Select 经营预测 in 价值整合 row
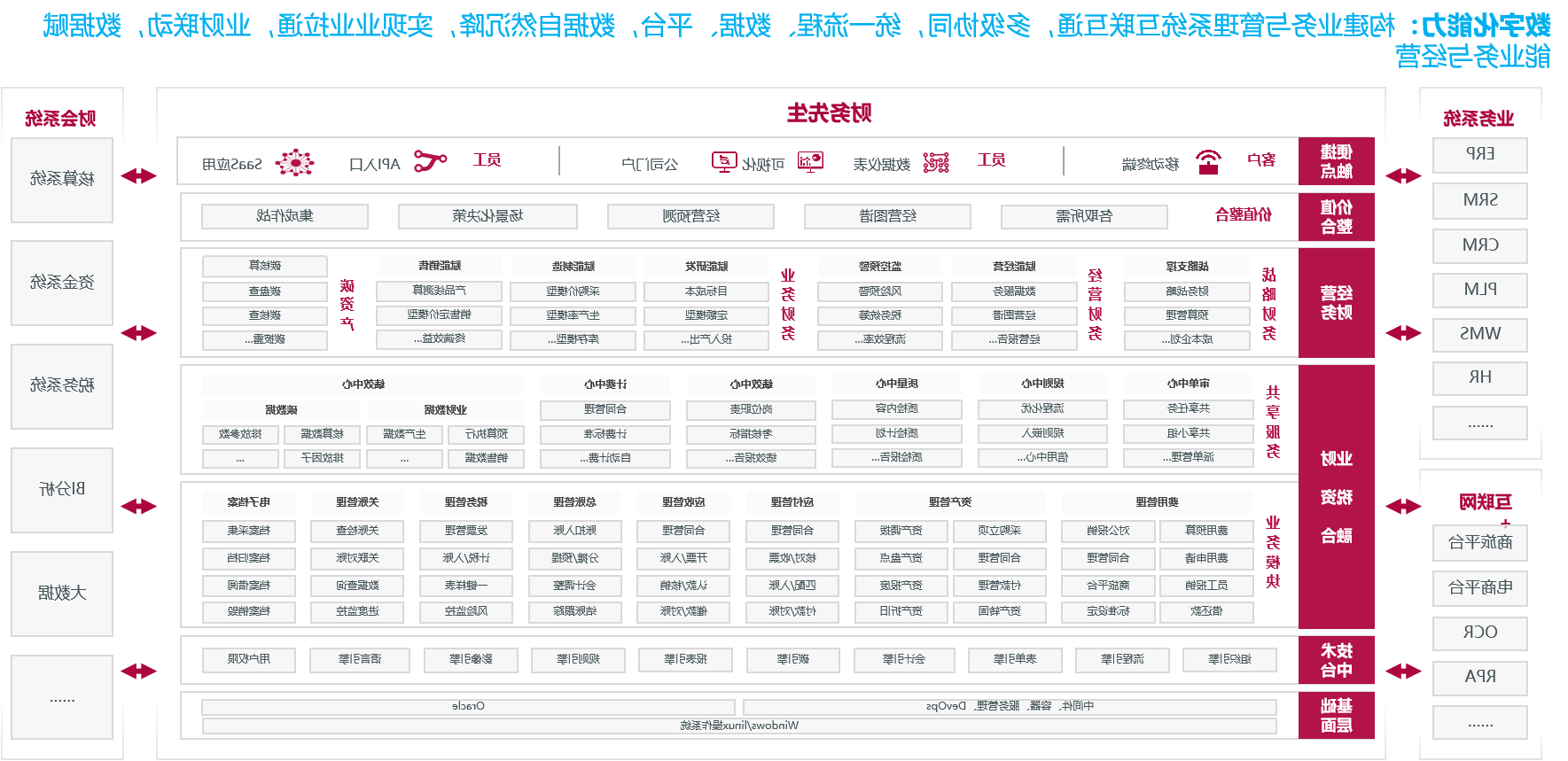Image resolution: width=1568 pixels, height=761 pixels. (x=690, y=216)
